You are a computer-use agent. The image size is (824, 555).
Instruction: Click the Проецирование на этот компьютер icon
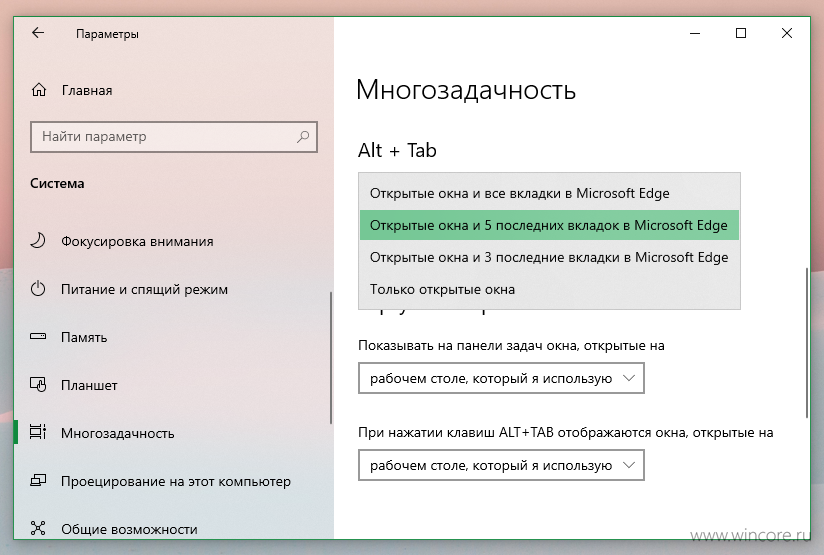click(38, 480)
